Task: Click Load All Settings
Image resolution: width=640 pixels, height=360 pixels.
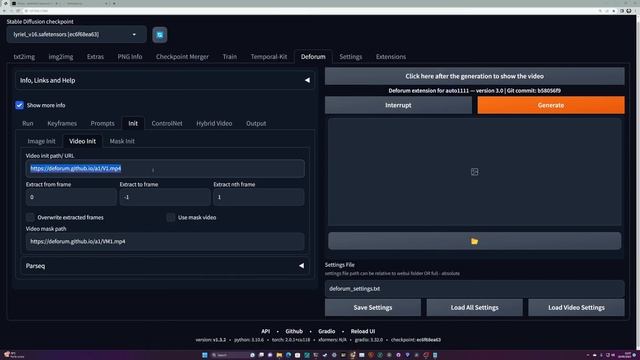Action: tap(474, 307)
